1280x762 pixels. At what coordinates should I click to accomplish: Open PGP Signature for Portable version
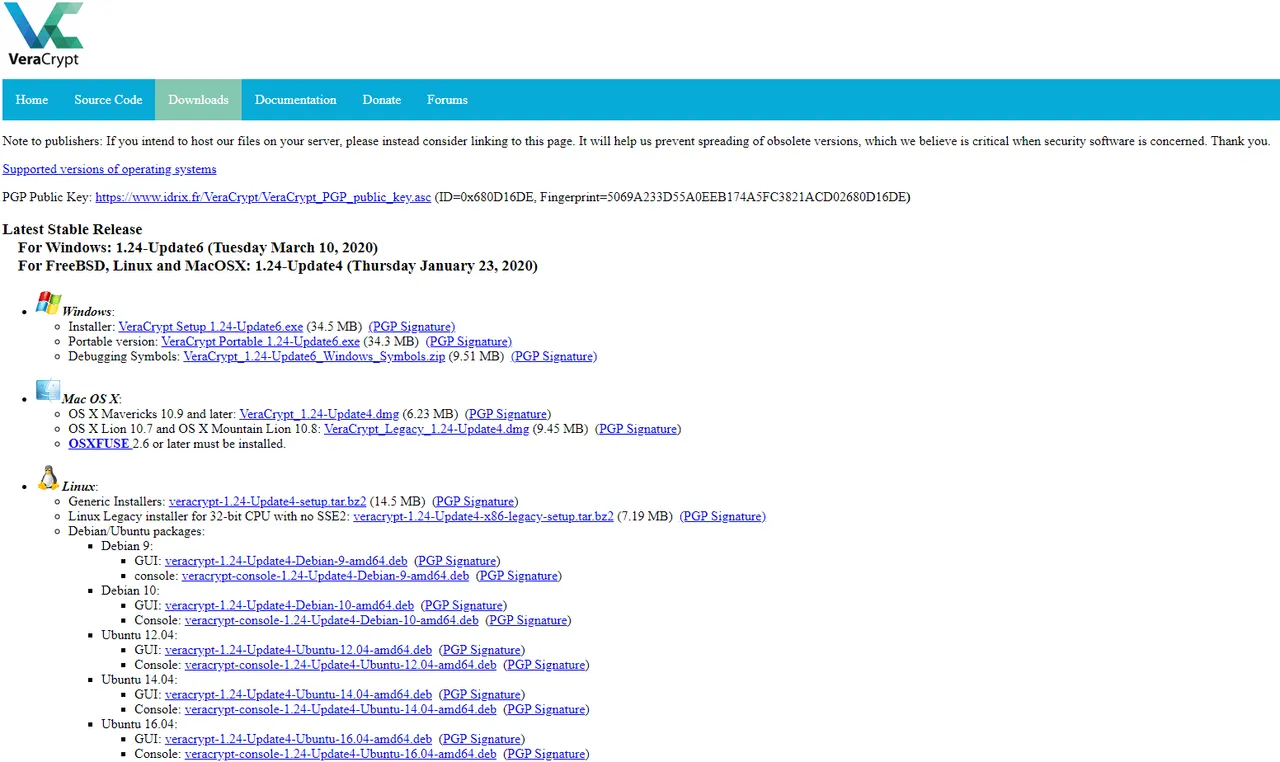469,342
